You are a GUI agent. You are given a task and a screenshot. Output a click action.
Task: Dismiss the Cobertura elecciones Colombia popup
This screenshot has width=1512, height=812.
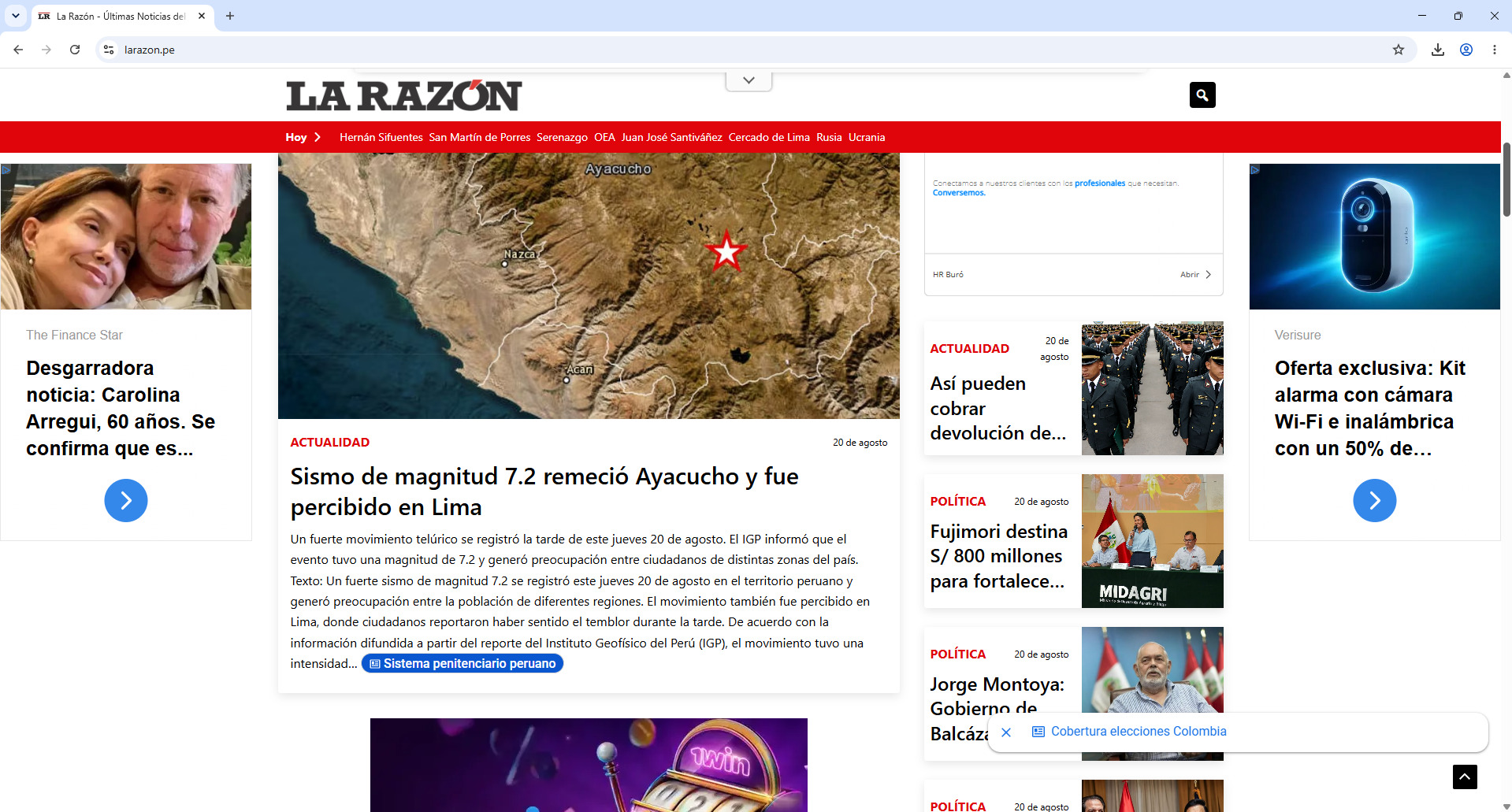(1006, 732)
